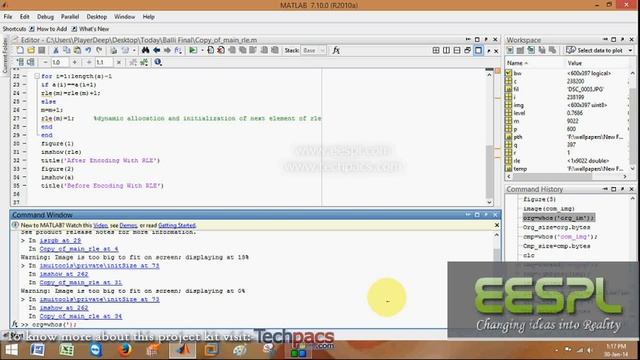Open the Parallel menu

70,17
